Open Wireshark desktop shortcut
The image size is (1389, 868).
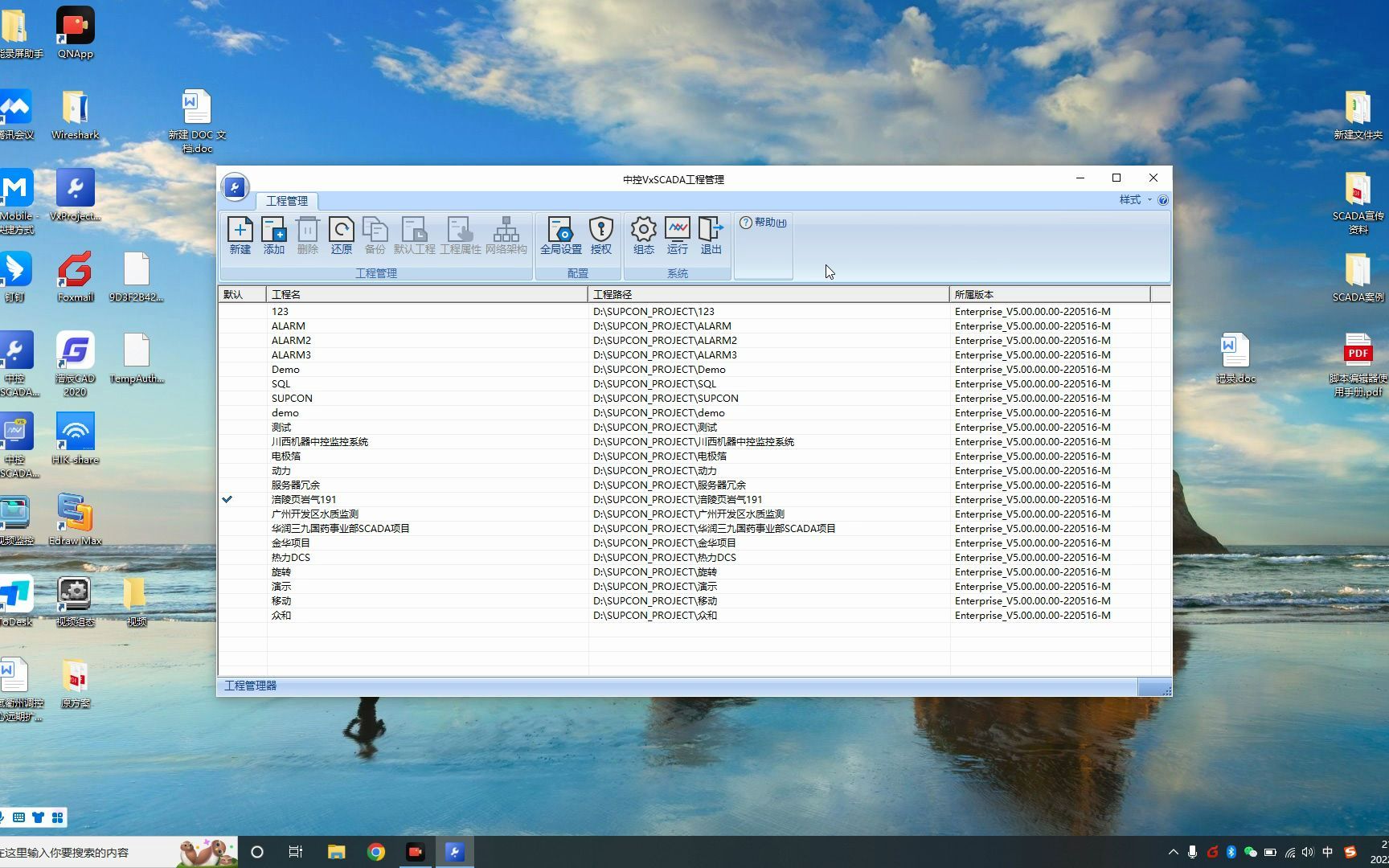[x=75, y=115]
